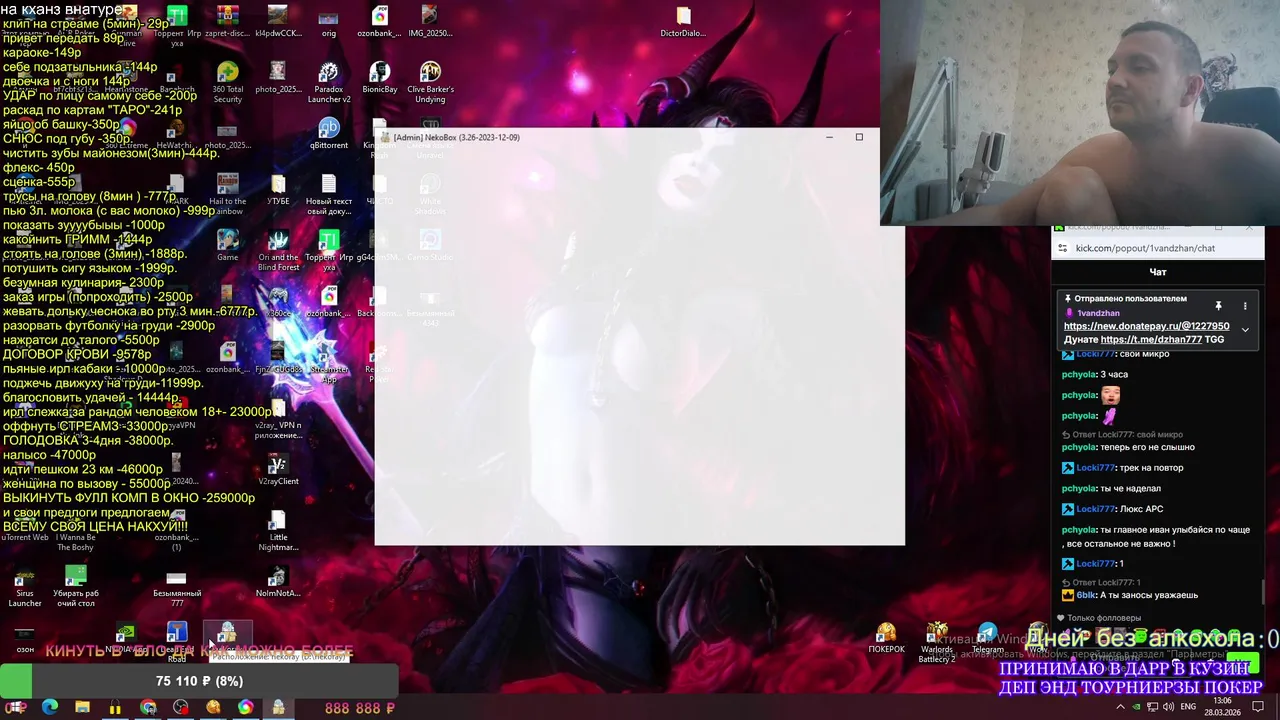Open the Windows Start menu
The height and width of the screenshot is (720, 1280).
[16, 707]
